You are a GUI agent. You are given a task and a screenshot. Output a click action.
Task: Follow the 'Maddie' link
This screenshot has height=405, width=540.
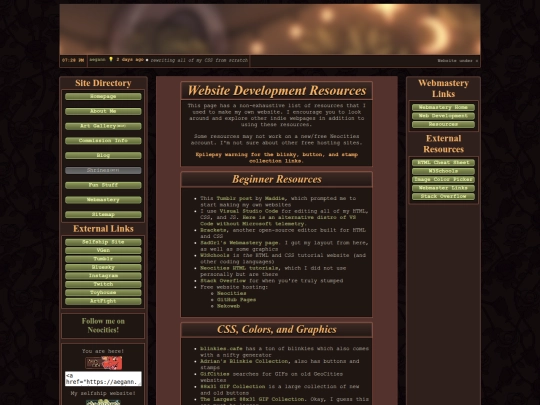coord(275,198)
